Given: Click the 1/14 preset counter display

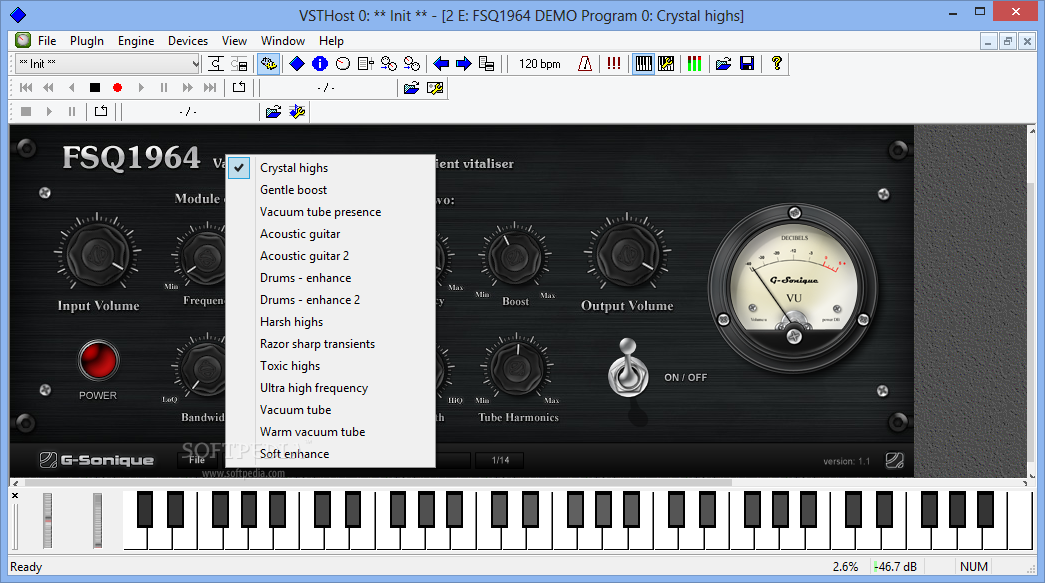Looking at the screenshot, I should point(500,460).
